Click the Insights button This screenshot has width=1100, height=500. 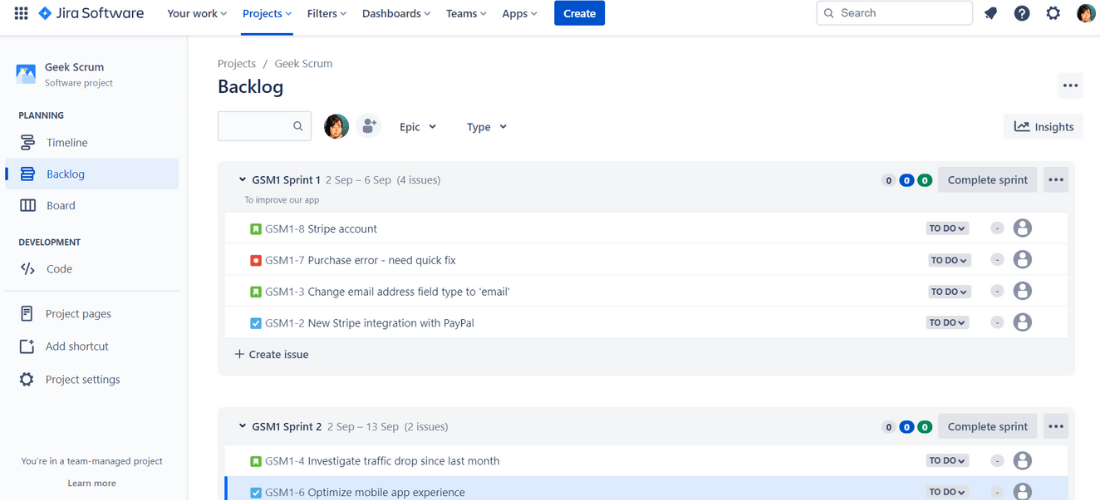(1043, 127)
